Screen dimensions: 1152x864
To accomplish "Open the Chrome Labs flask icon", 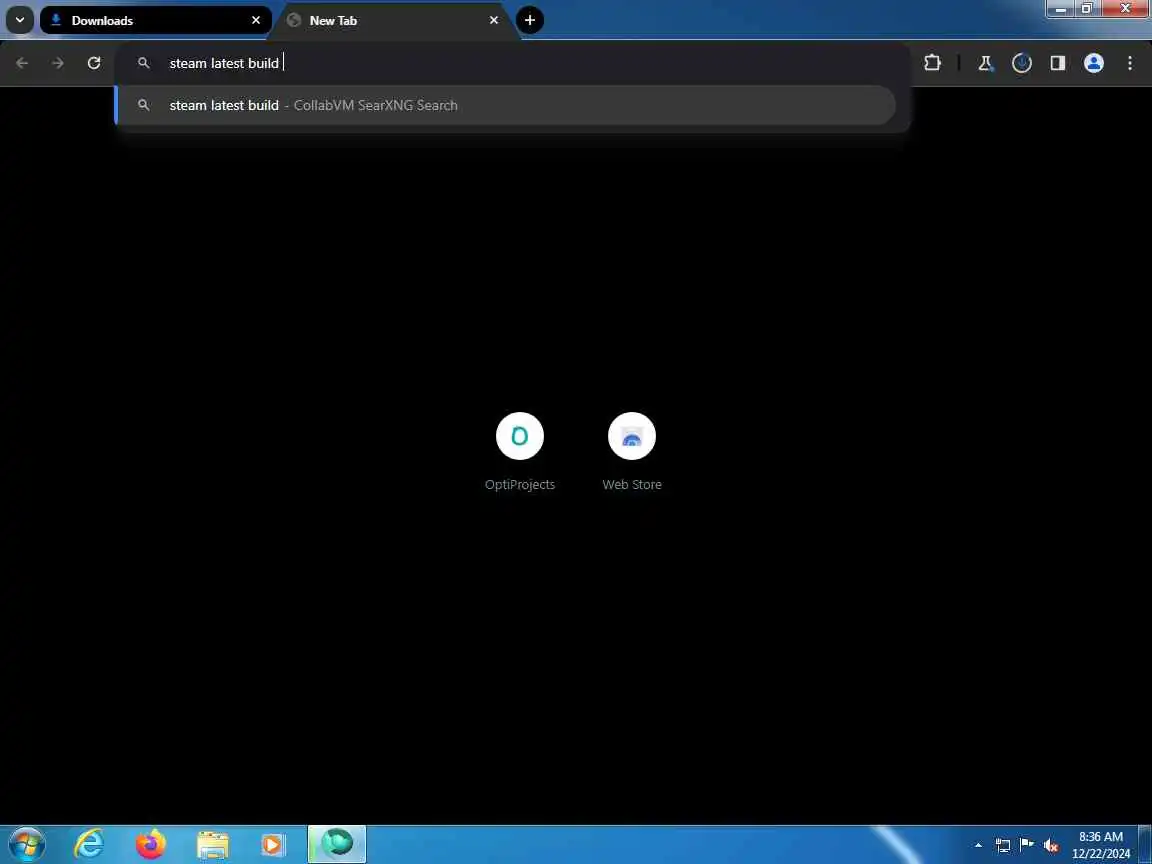I will pyautogui.click(x=985, y=63).
